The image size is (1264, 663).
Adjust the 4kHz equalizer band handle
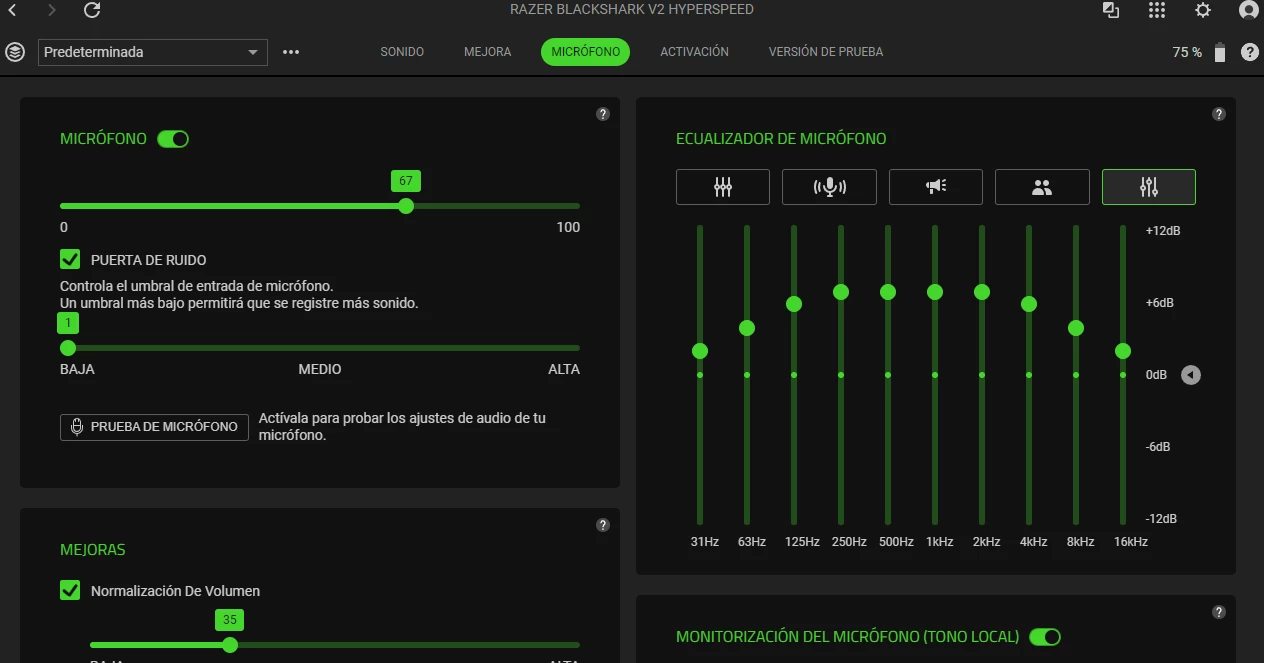pos(1029,304)
